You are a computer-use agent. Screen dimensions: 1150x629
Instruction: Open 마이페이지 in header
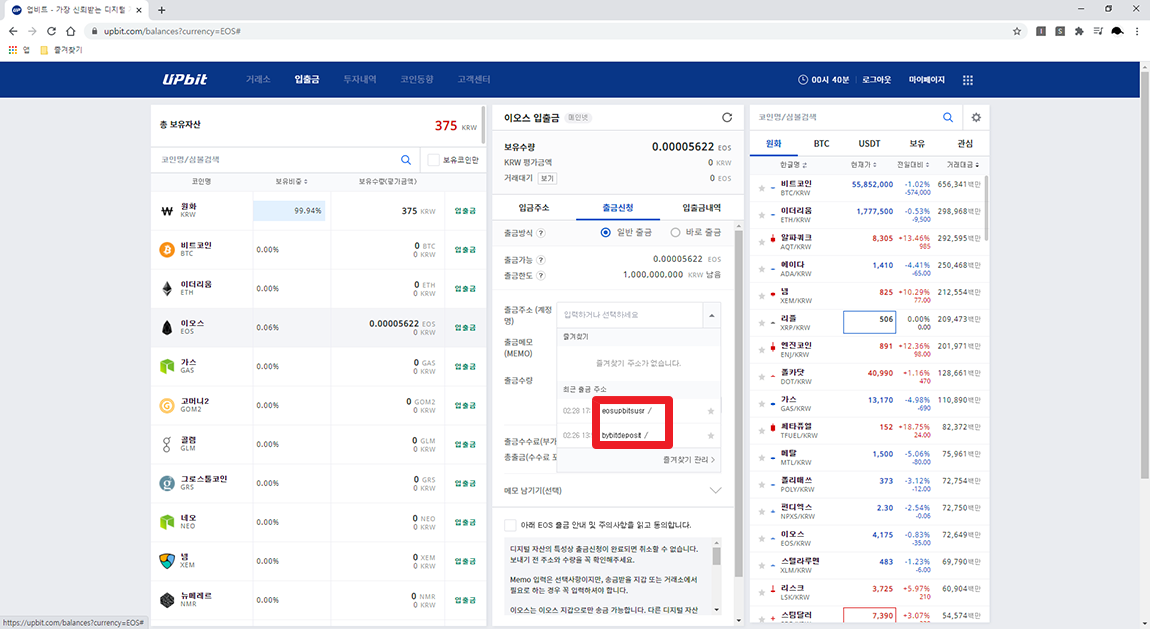(x=926, y=80)
